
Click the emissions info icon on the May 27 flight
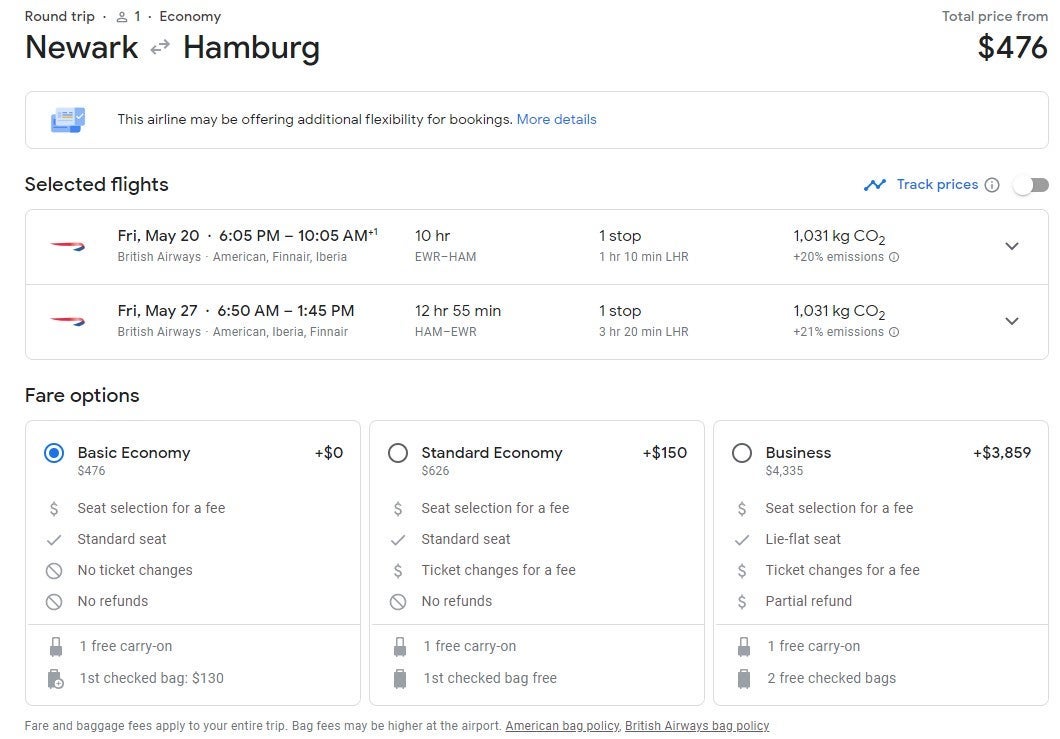click(x=894, y=332)
